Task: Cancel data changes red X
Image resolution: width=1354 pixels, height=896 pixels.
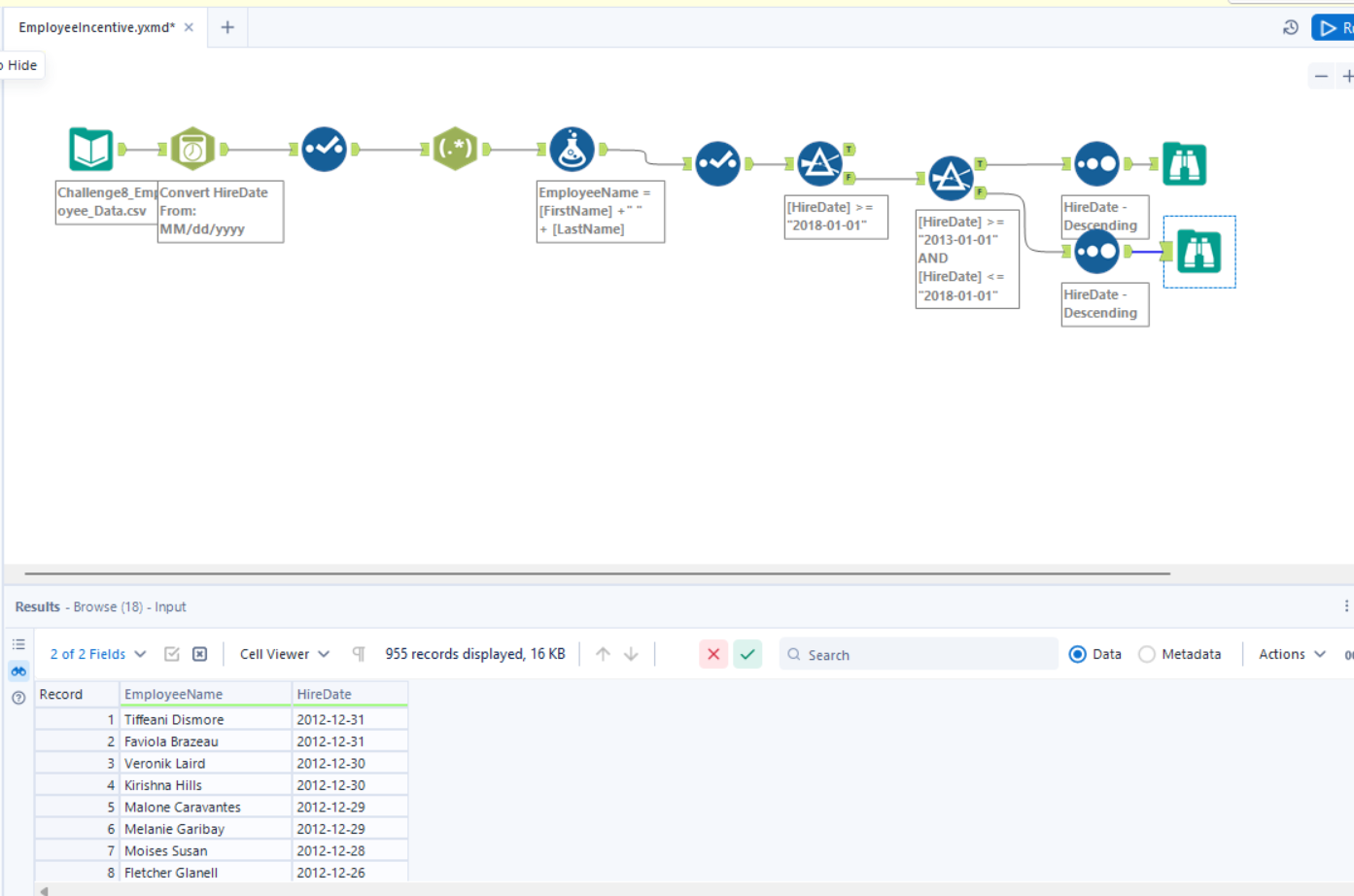Action: point(713,654)
